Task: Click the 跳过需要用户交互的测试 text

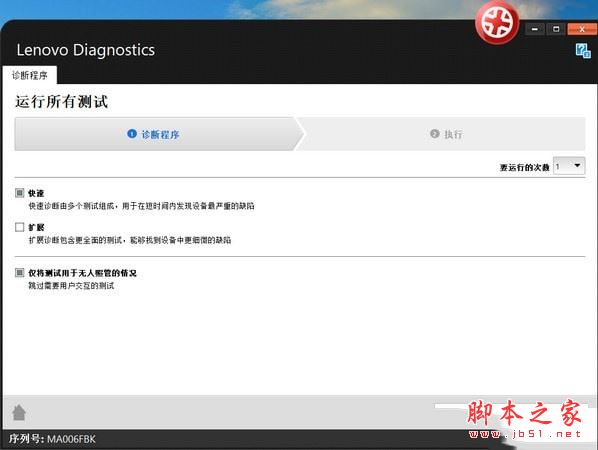Action: click(71, 286)
